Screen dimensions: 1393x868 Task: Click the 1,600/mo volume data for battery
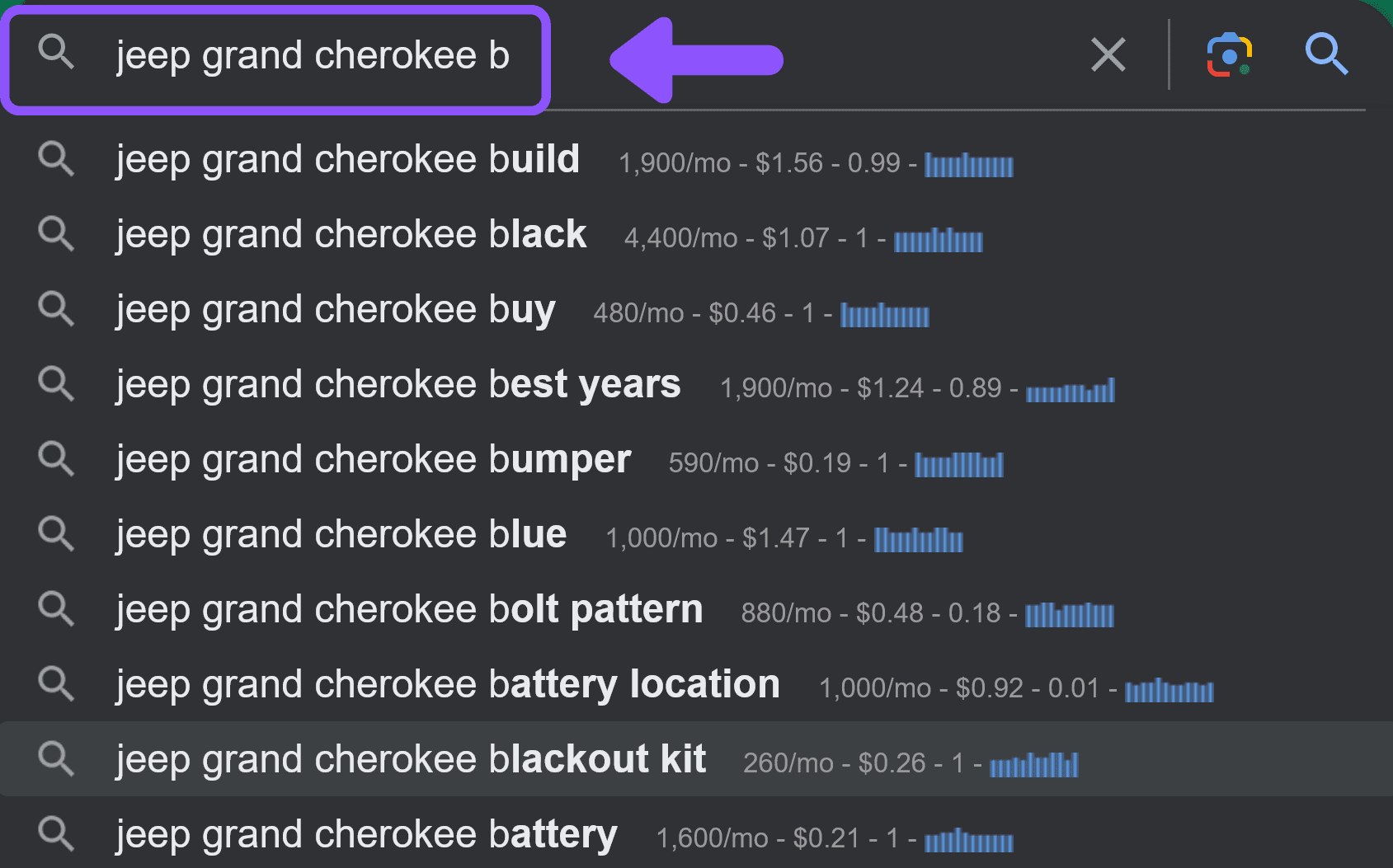click(713, 838)
